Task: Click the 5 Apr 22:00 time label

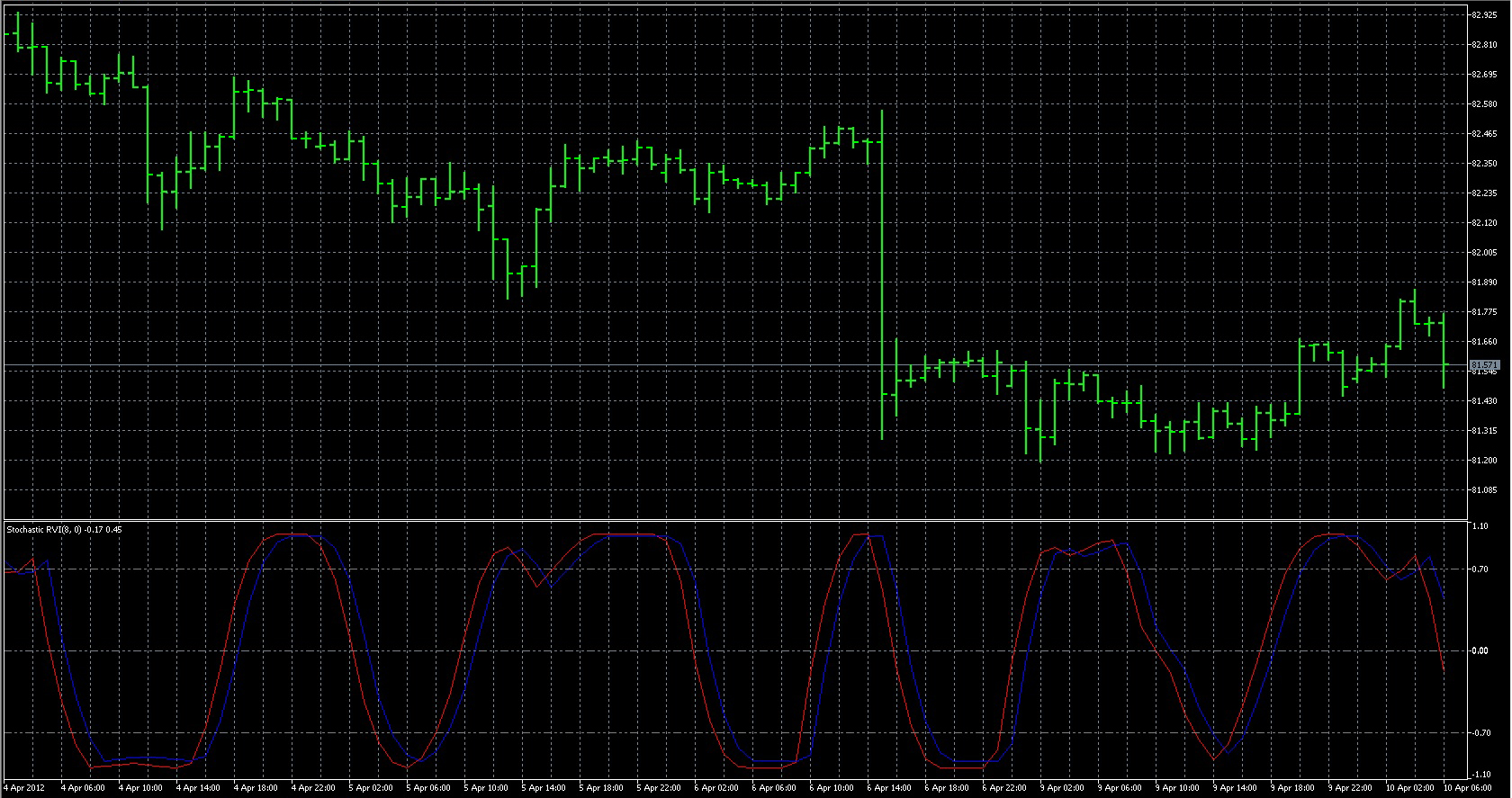Action: 659,788
